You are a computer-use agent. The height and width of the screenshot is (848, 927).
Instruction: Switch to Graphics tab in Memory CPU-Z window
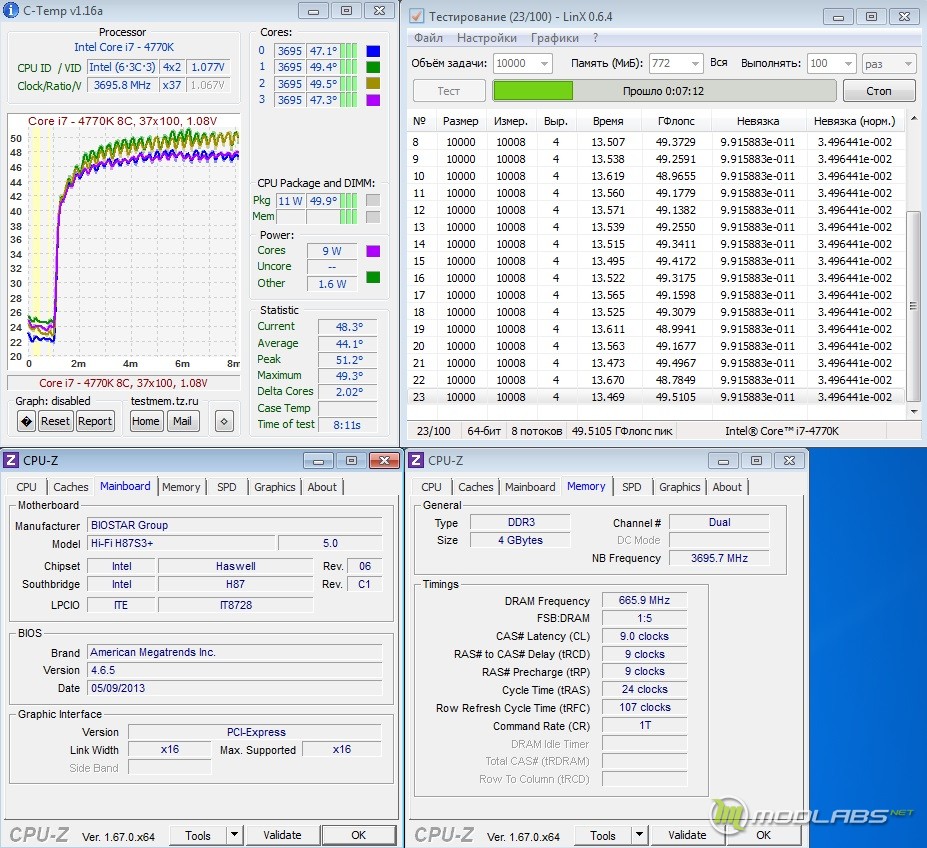pyautogui.click(x=679, y=487)
